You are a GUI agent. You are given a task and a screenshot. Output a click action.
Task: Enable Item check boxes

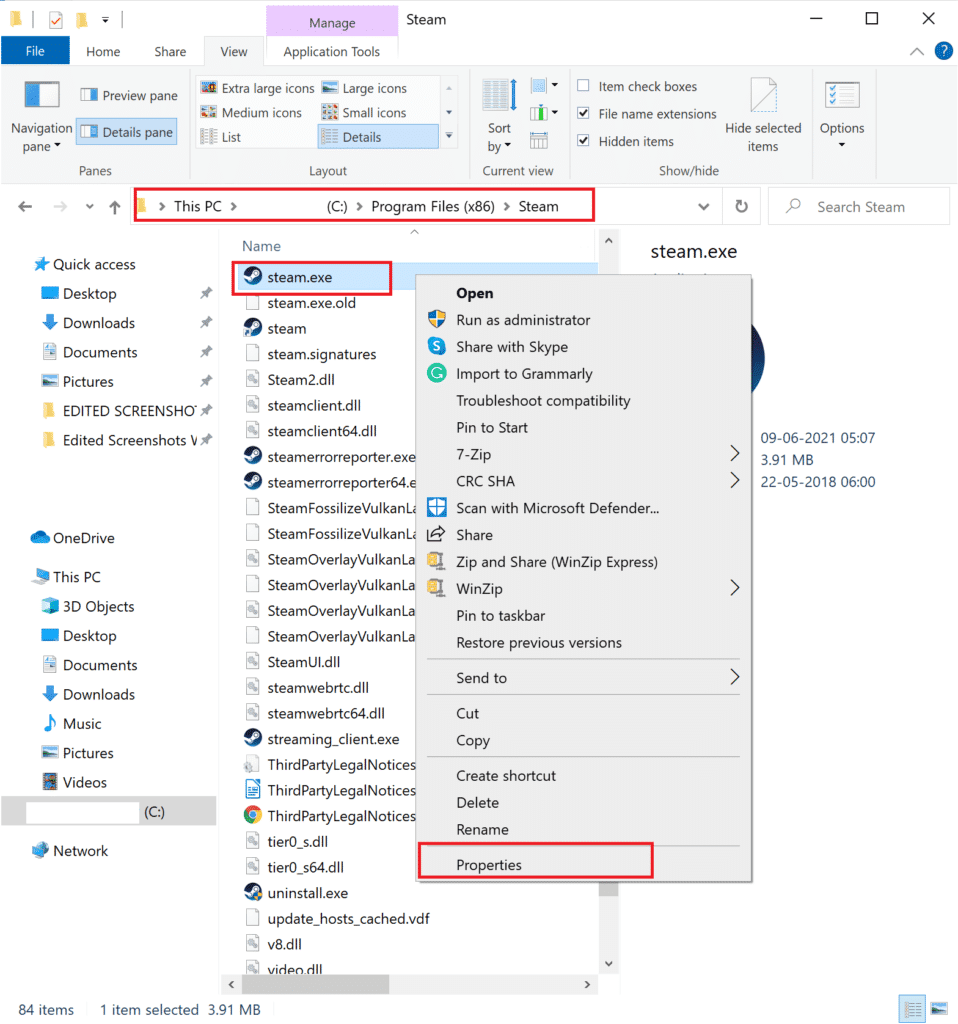tap(583, 86)
